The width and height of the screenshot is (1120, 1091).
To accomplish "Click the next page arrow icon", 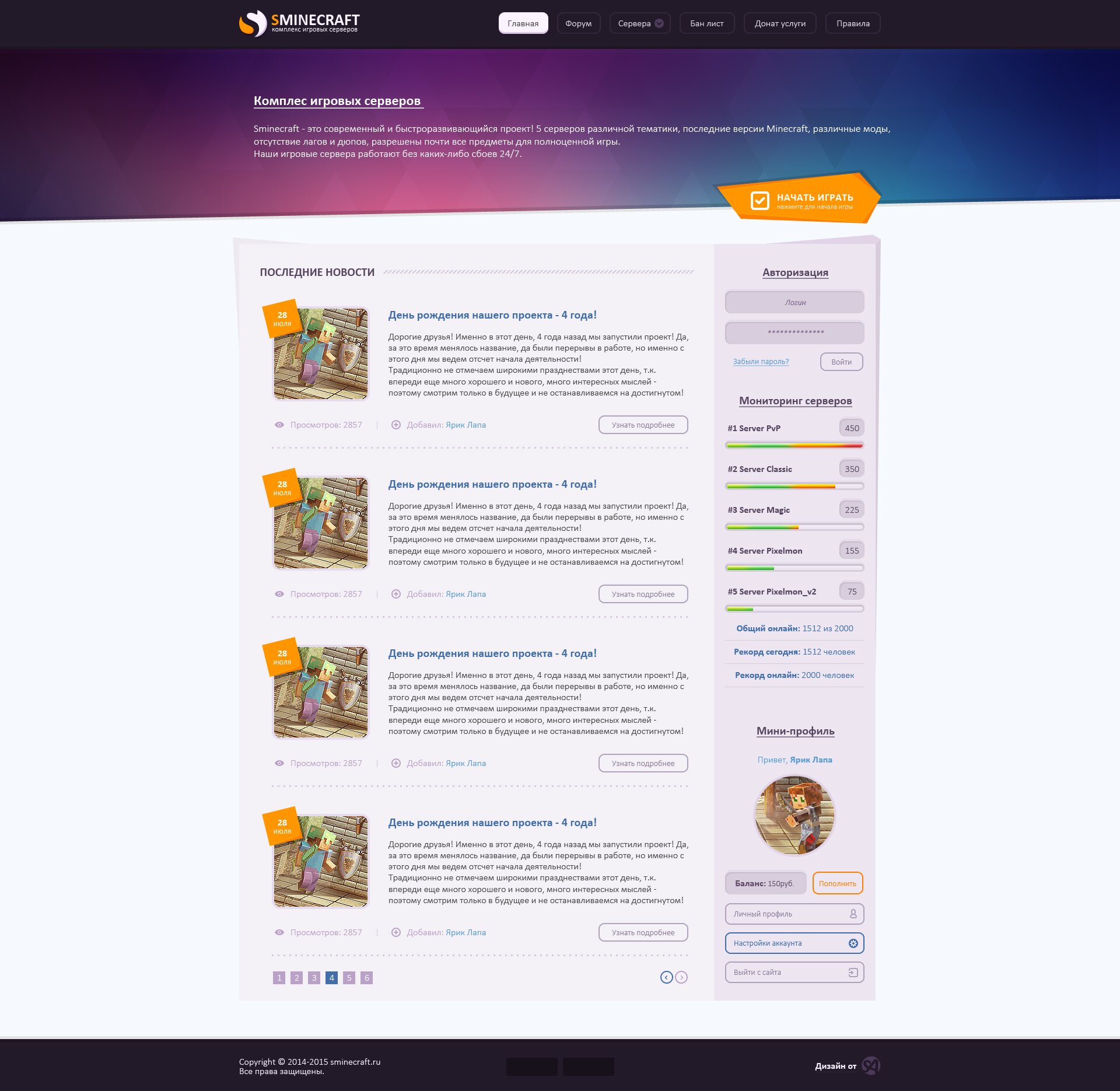I will point(681,977).
